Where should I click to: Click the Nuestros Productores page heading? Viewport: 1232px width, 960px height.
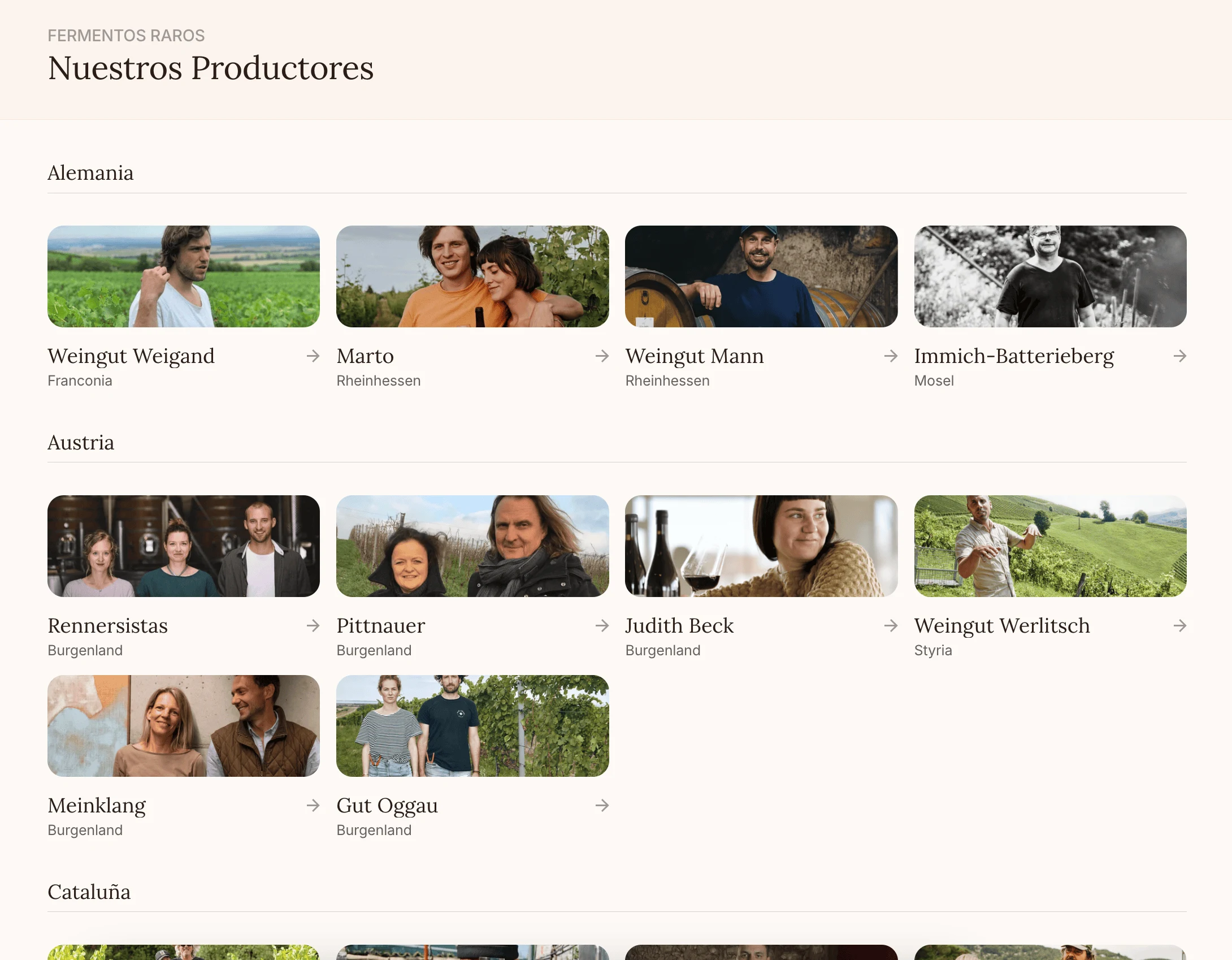[211, 68]
